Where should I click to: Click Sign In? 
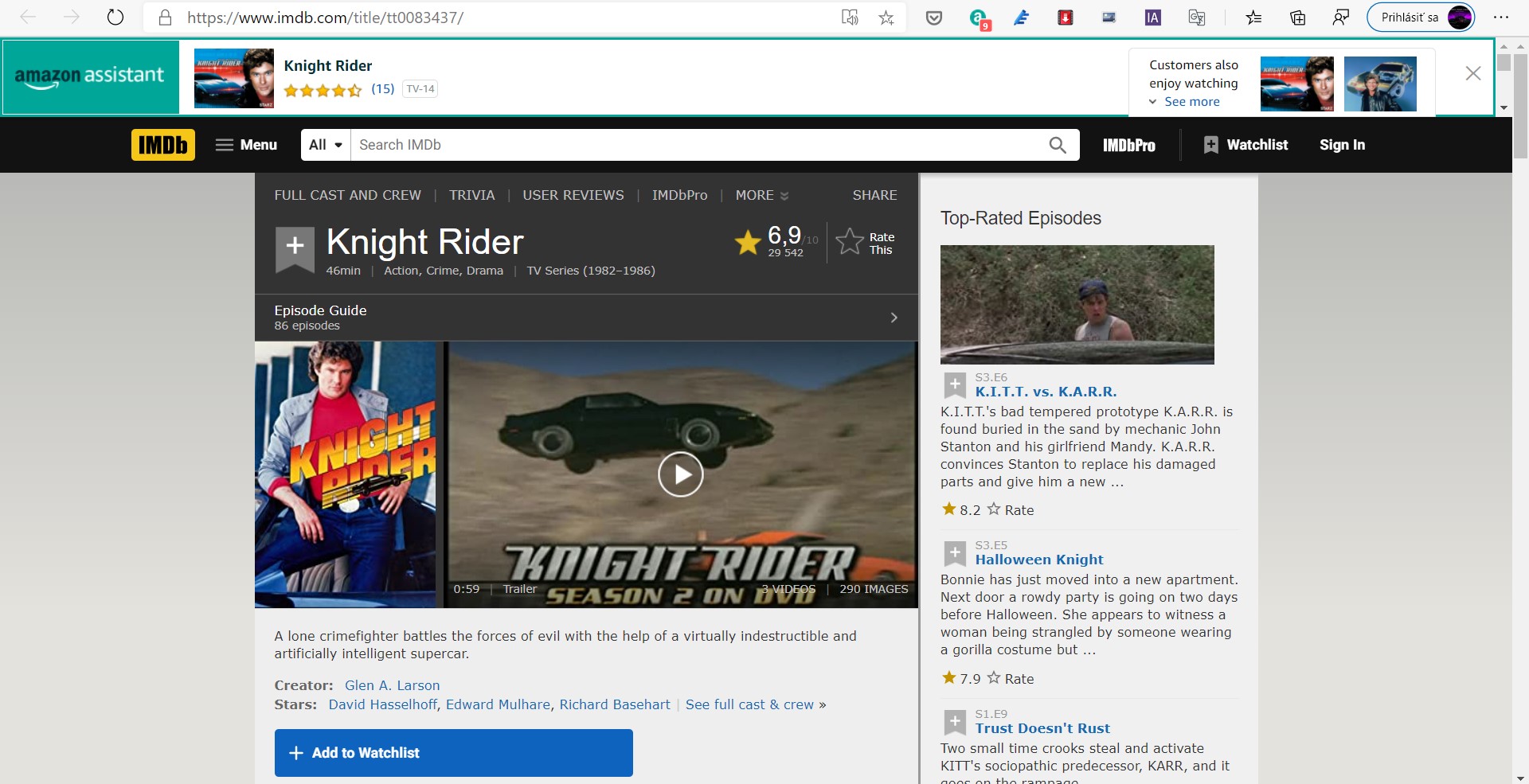[1342, 145]
